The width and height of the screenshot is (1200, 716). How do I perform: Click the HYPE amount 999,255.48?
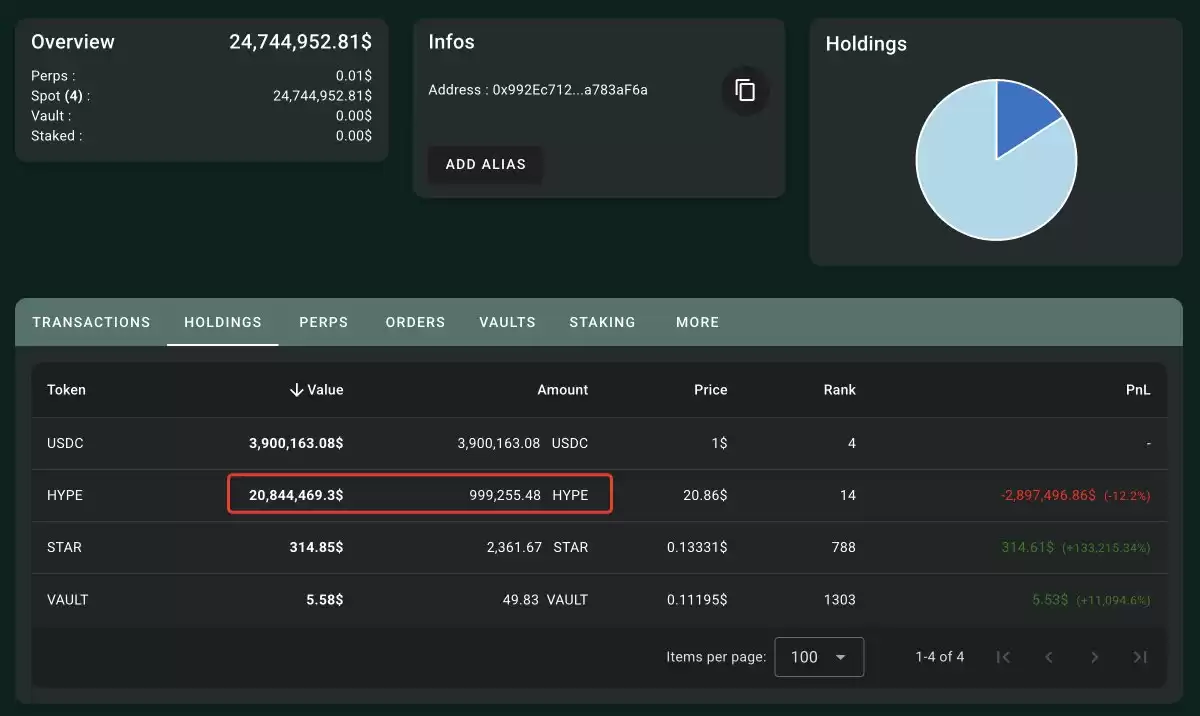[x=505, y=495]
